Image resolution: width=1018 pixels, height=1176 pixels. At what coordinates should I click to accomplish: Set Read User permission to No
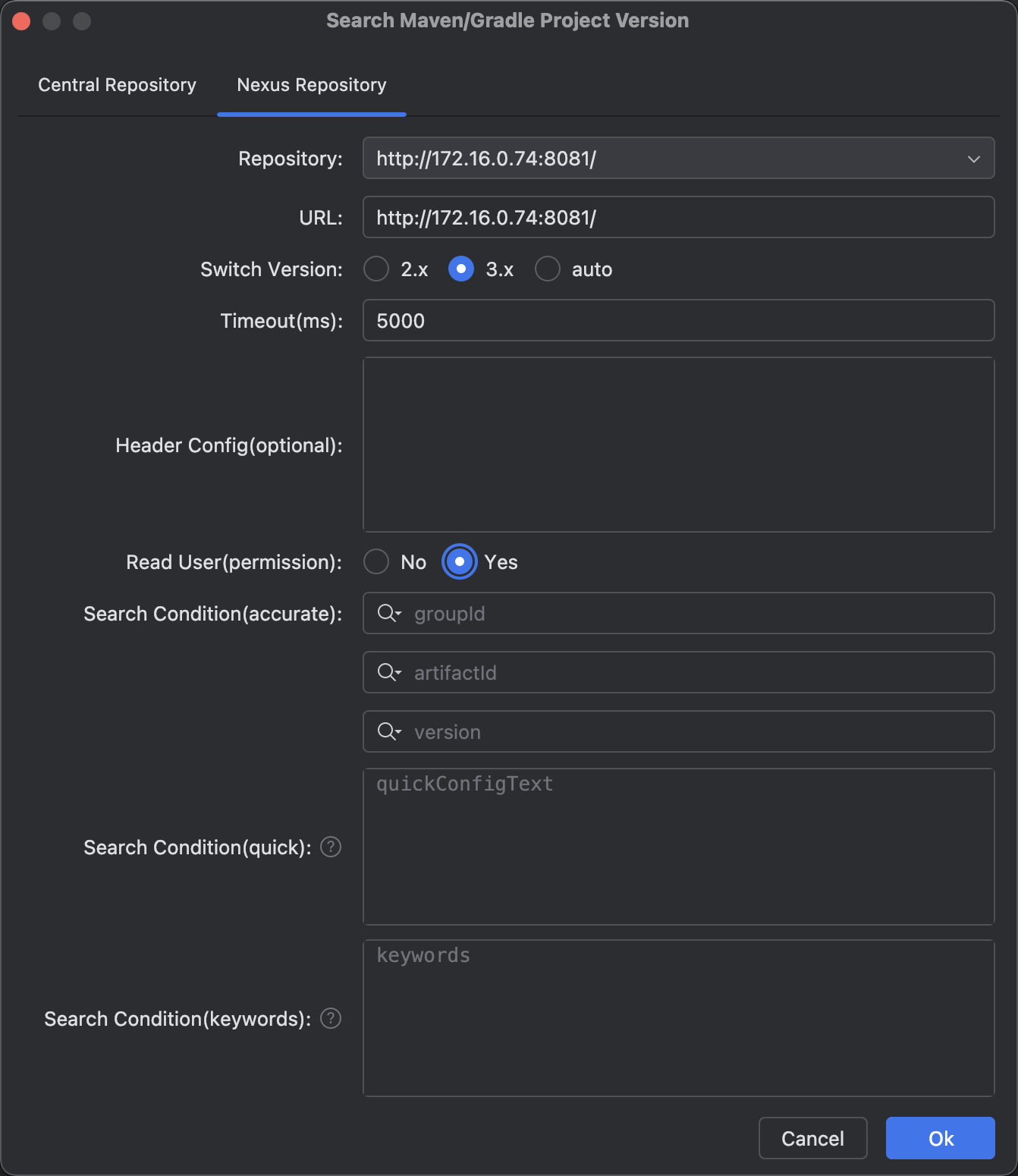click(x=376, y=562)
